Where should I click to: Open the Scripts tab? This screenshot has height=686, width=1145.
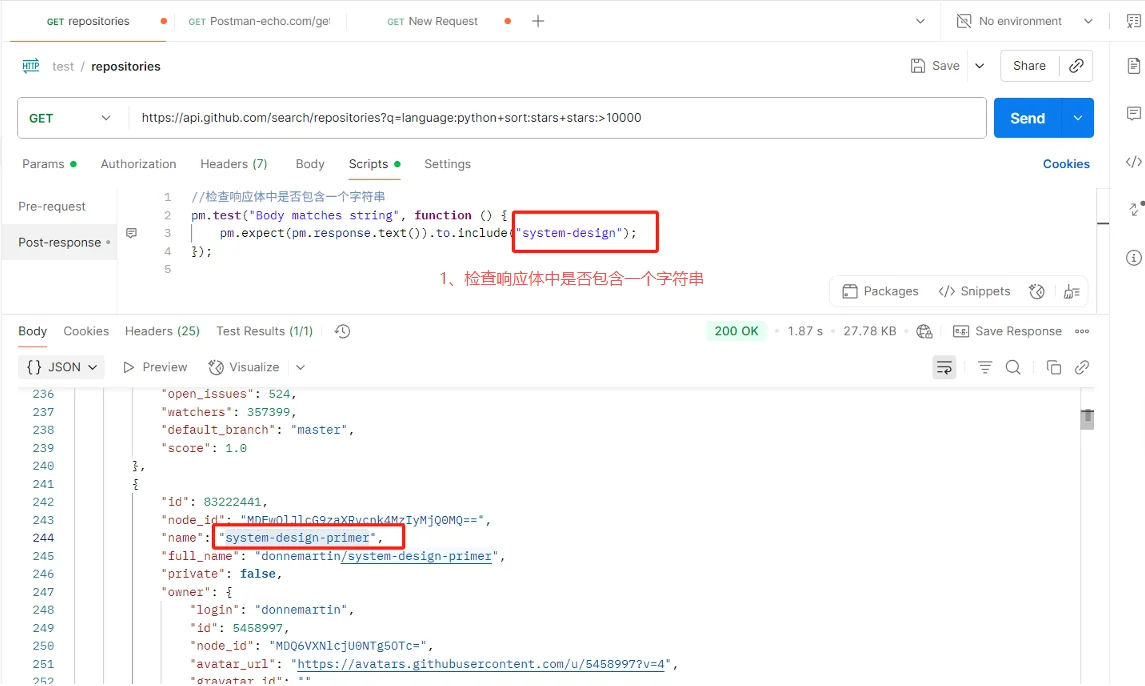point(374,164)
